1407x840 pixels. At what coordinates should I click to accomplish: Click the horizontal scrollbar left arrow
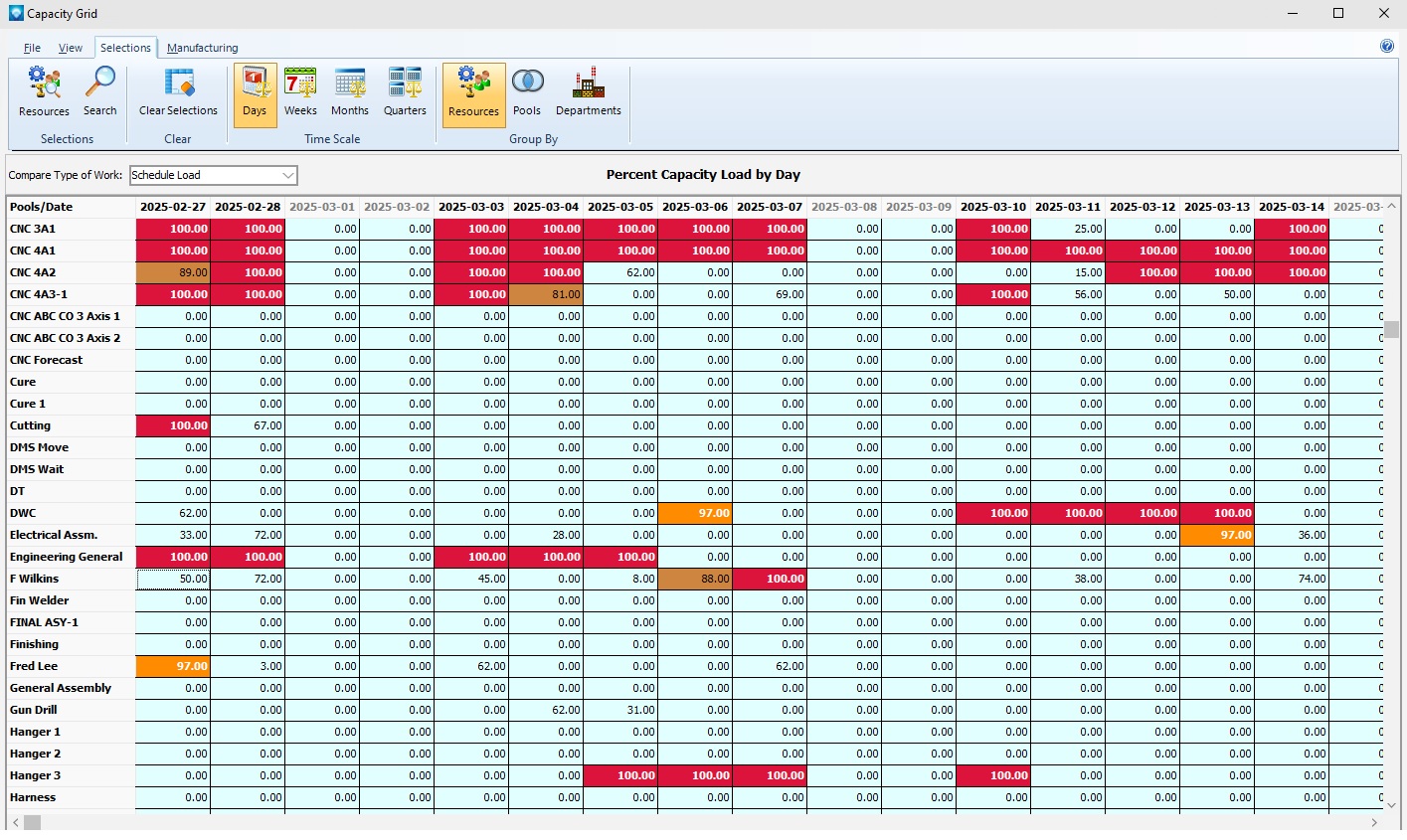click(15, 822)
